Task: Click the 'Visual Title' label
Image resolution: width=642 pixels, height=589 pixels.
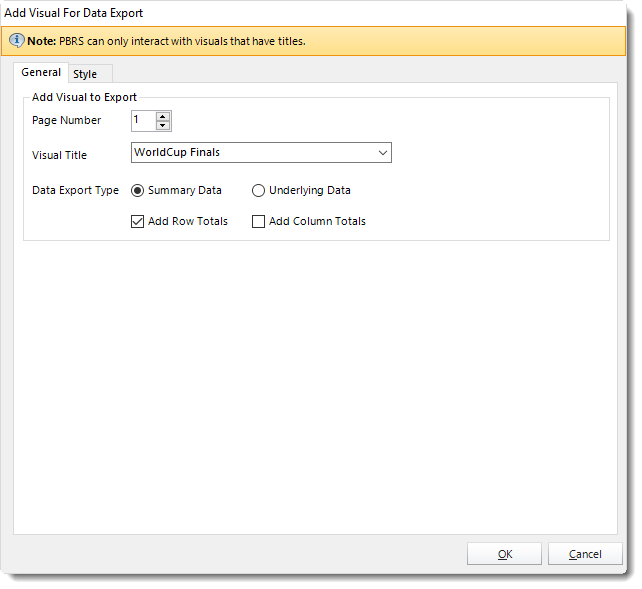Action: click(x=59, y=155)
